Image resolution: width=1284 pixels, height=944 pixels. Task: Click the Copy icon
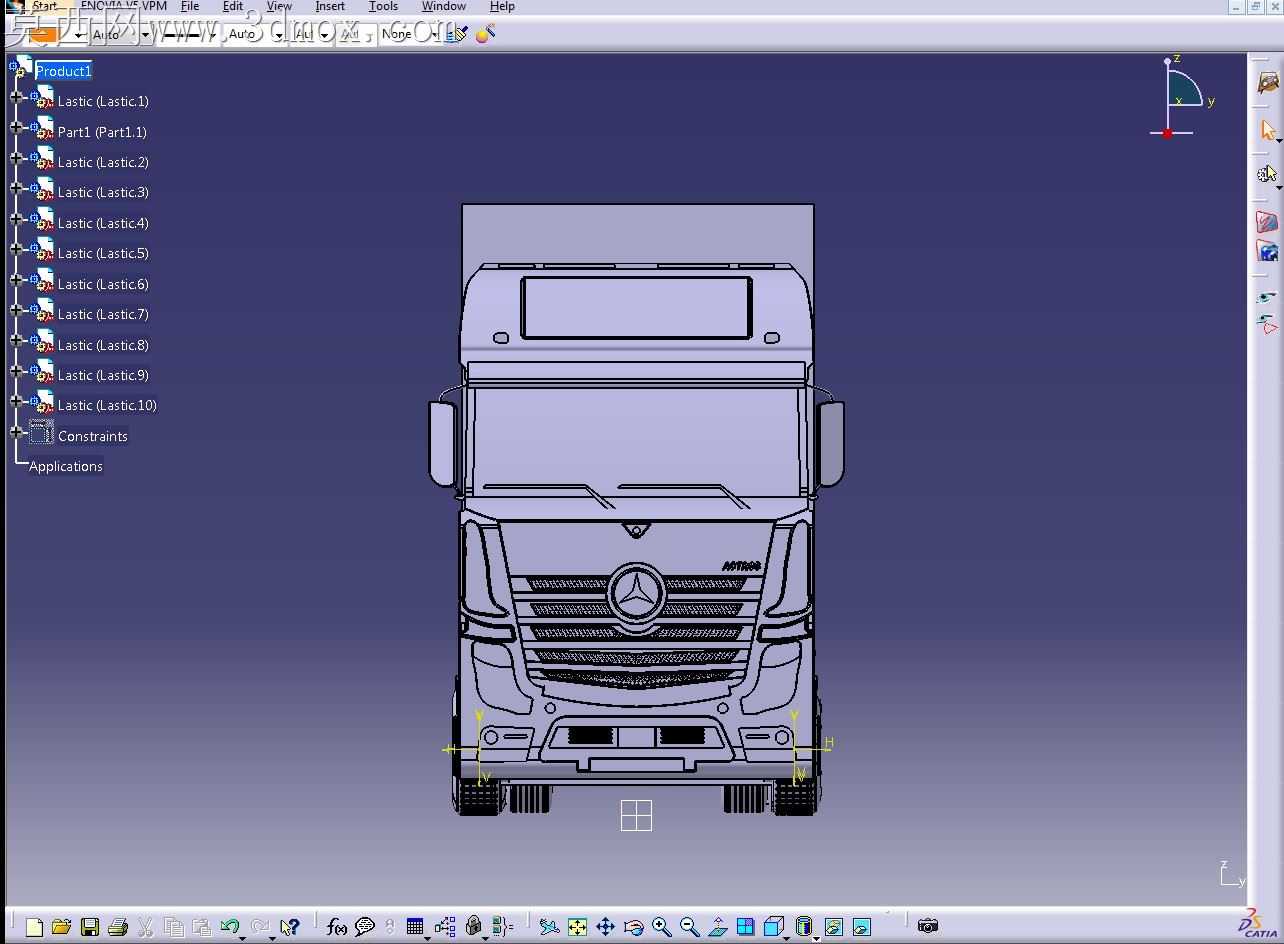pos(173,927)
